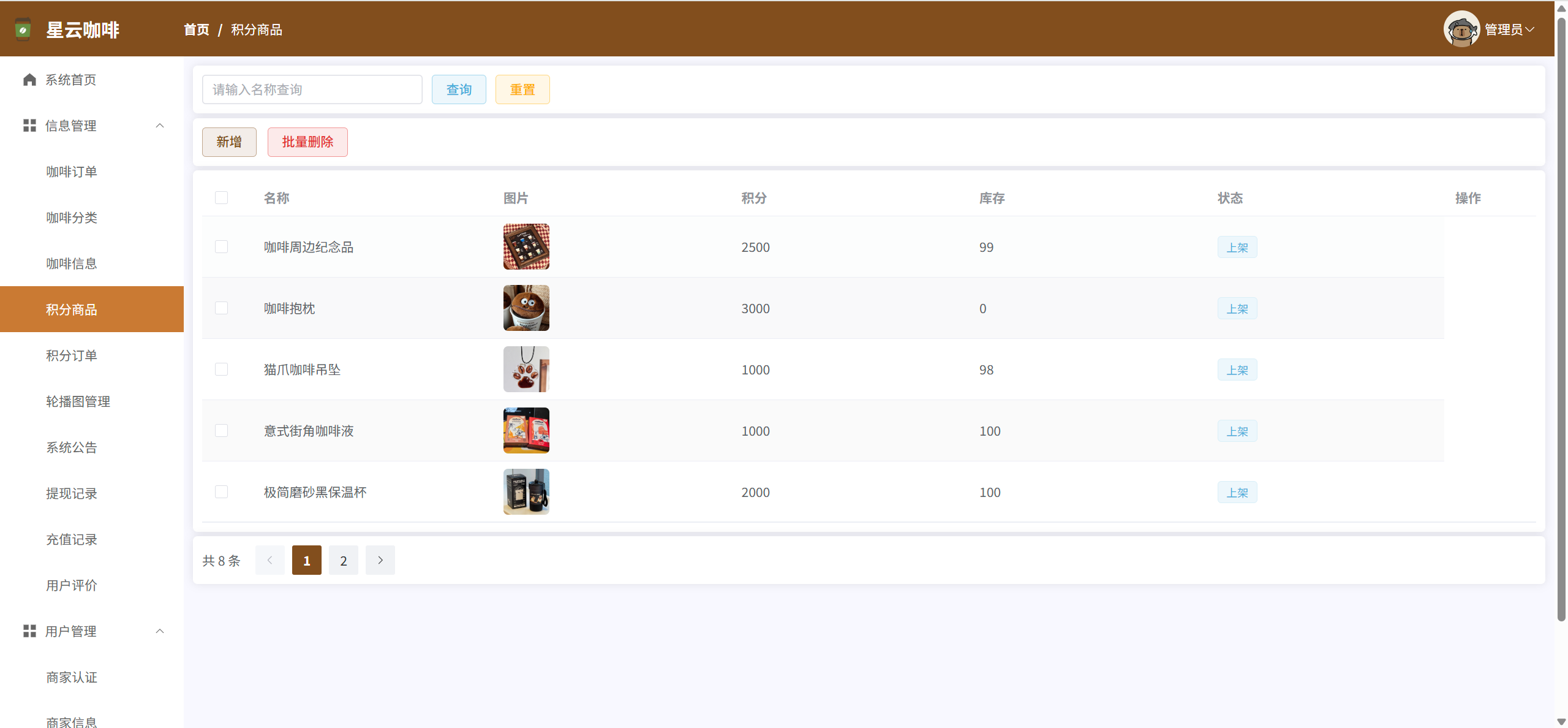Click the 星云咖啡 coffee cup logo
The width and height of the screenshot is (1568, 728).
[x=23, y=29]
